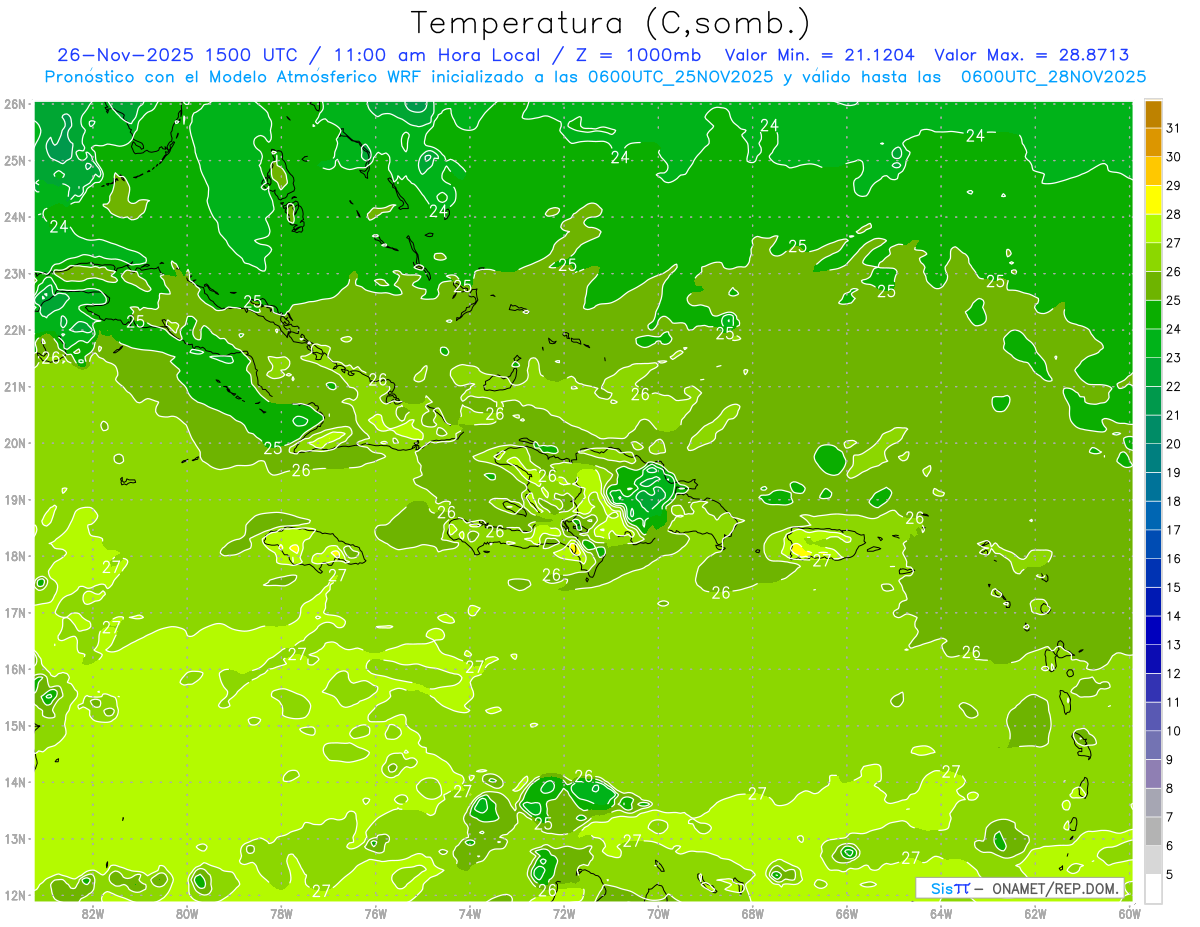This screenshot has height=927, width=1200.
Task: Click the longitude axis label "76W"
Action: 375,913
